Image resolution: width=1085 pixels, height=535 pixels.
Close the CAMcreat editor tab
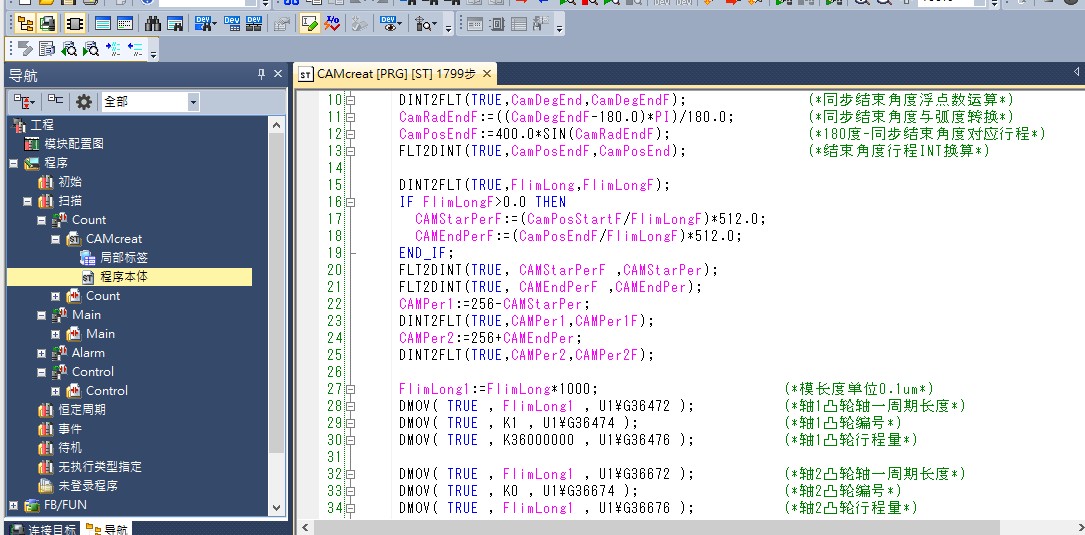coord(487,74)
